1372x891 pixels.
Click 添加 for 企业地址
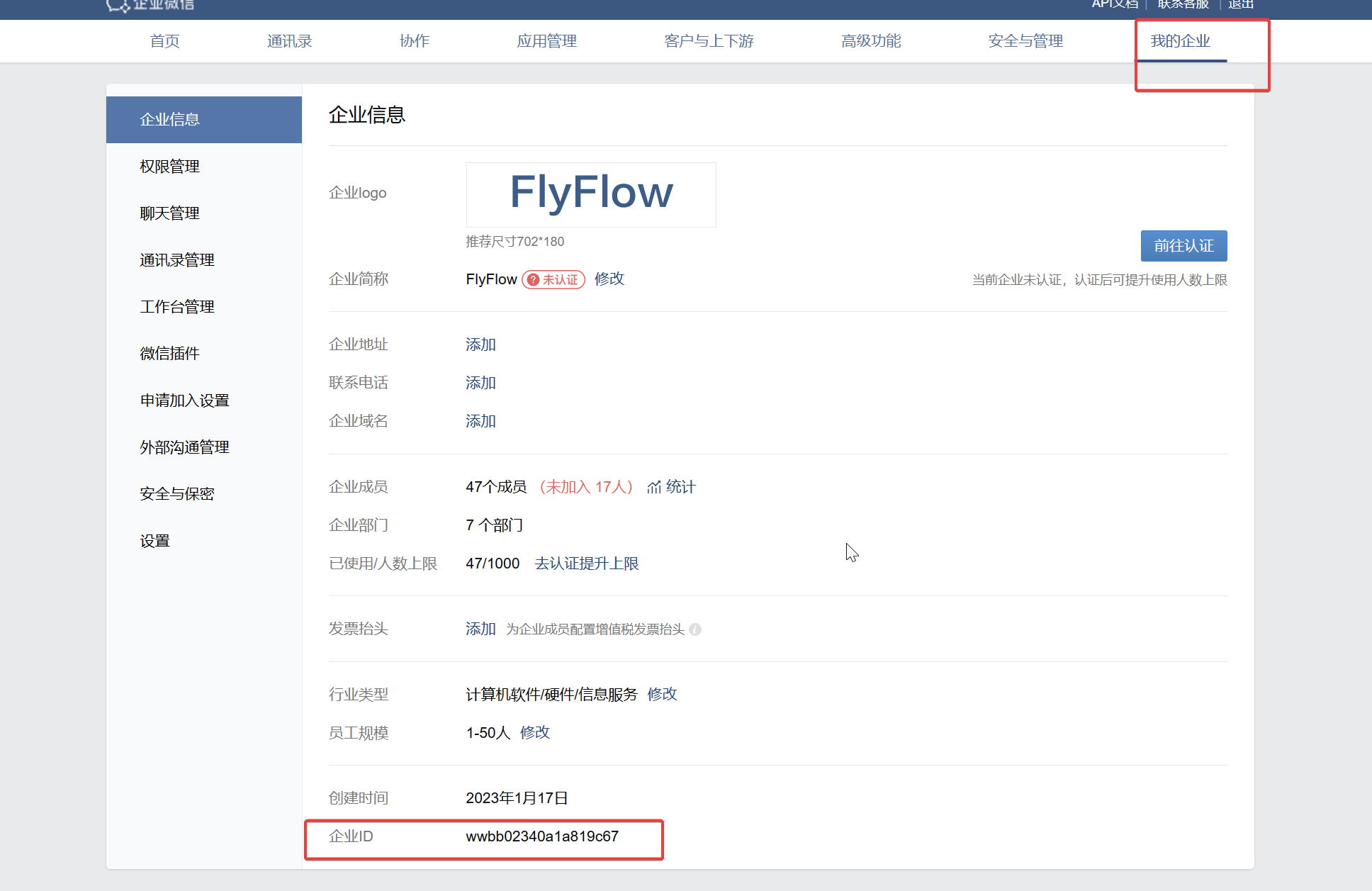click(x=480, y=344)
